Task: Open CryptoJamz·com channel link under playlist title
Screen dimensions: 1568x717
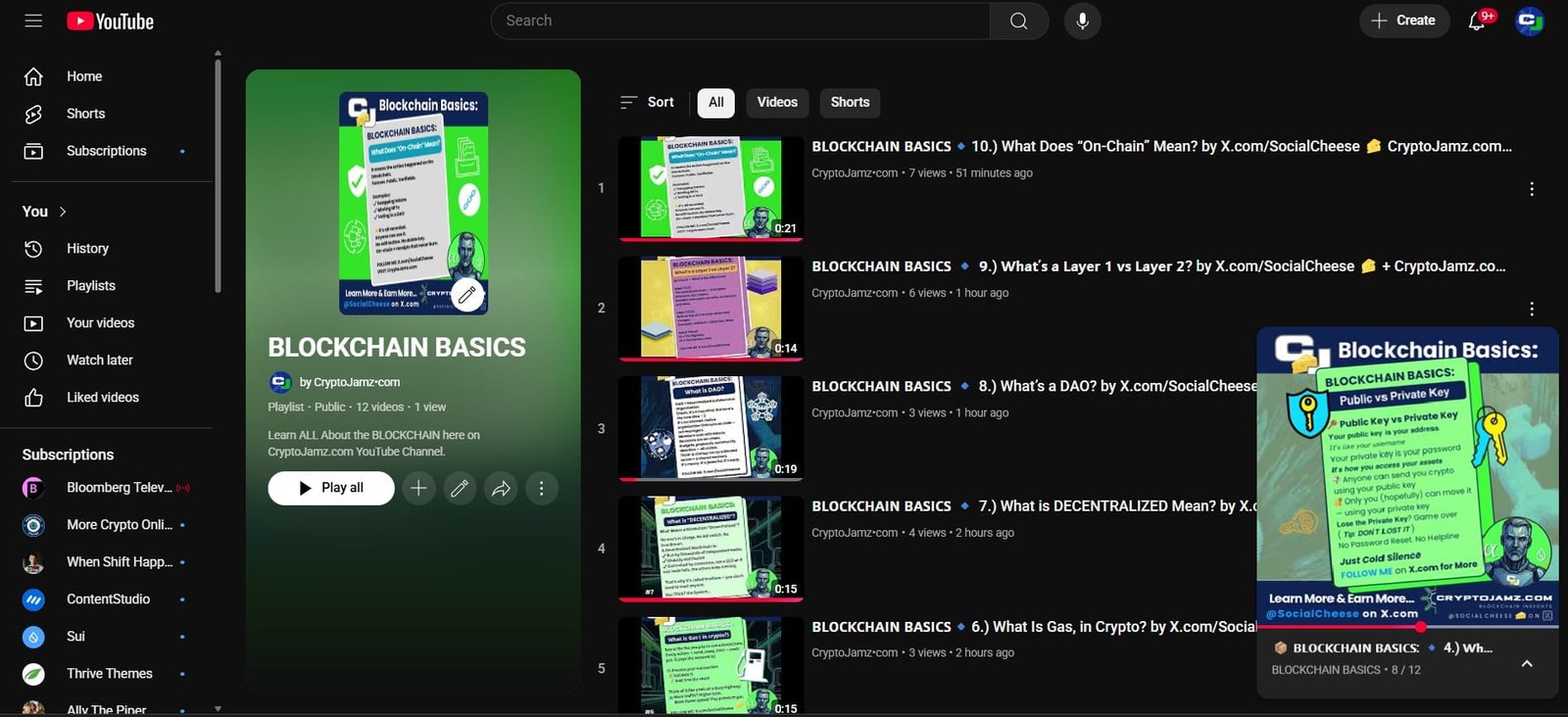Action: coord(350,382)
